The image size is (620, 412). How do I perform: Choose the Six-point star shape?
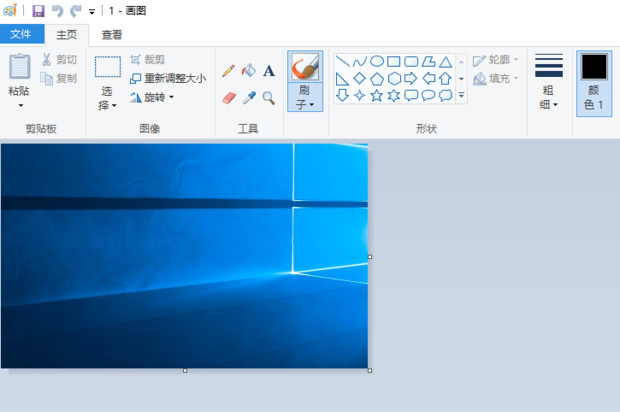click(x=394, y=95)
